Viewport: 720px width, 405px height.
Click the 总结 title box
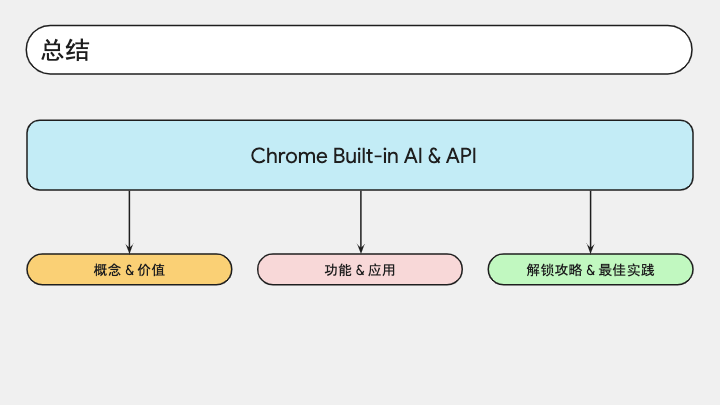(x=359, y=50)
